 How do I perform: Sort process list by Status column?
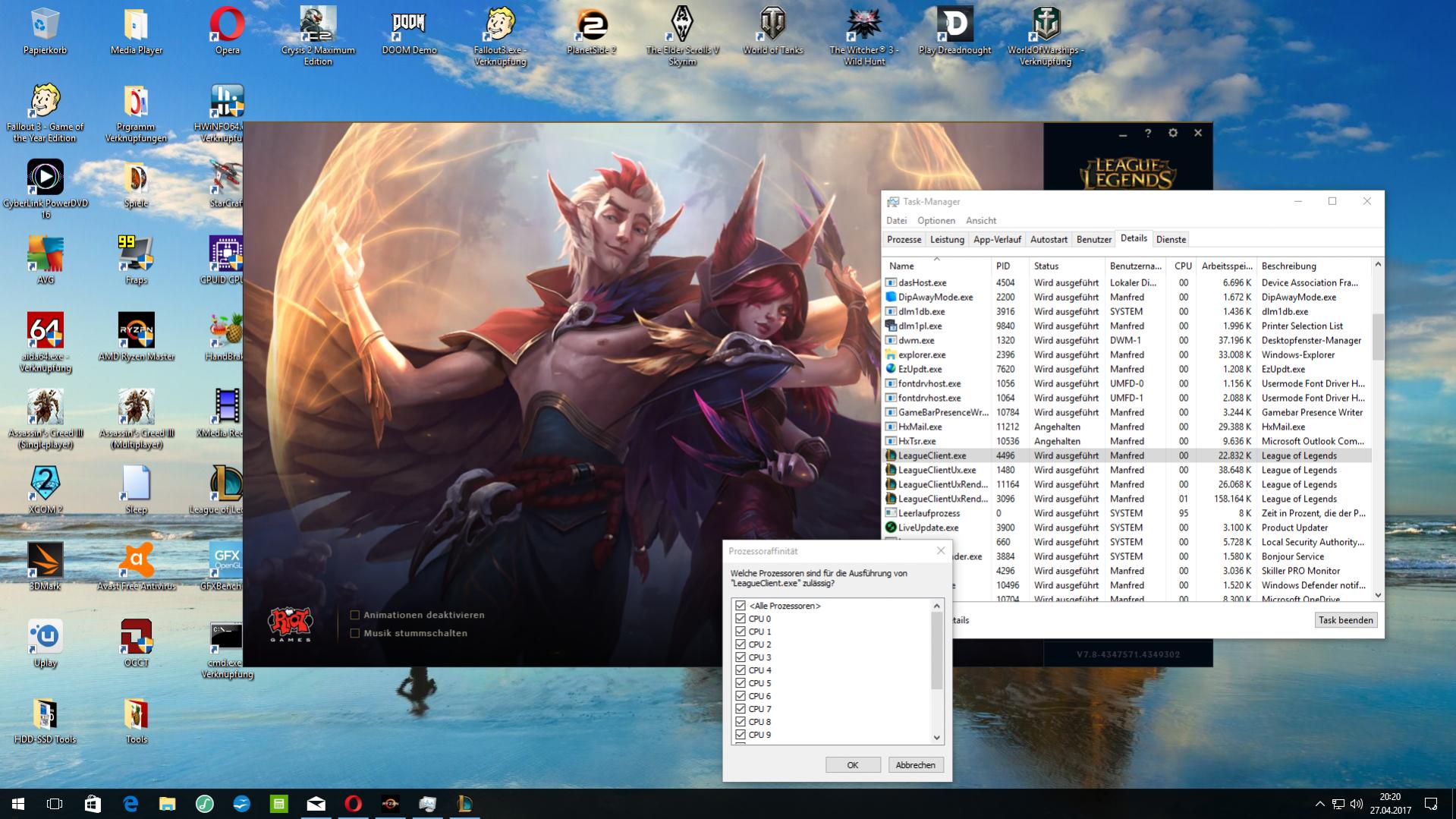click(1067, 266)
